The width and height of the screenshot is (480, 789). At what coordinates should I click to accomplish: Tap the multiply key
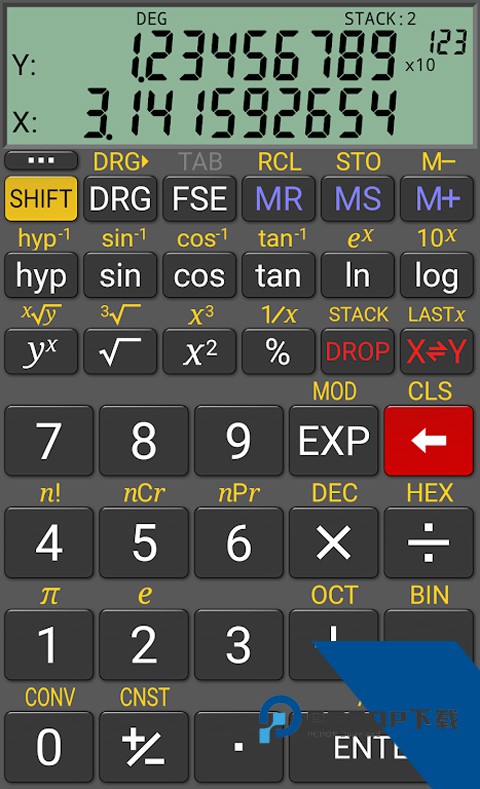click(334, 542)
